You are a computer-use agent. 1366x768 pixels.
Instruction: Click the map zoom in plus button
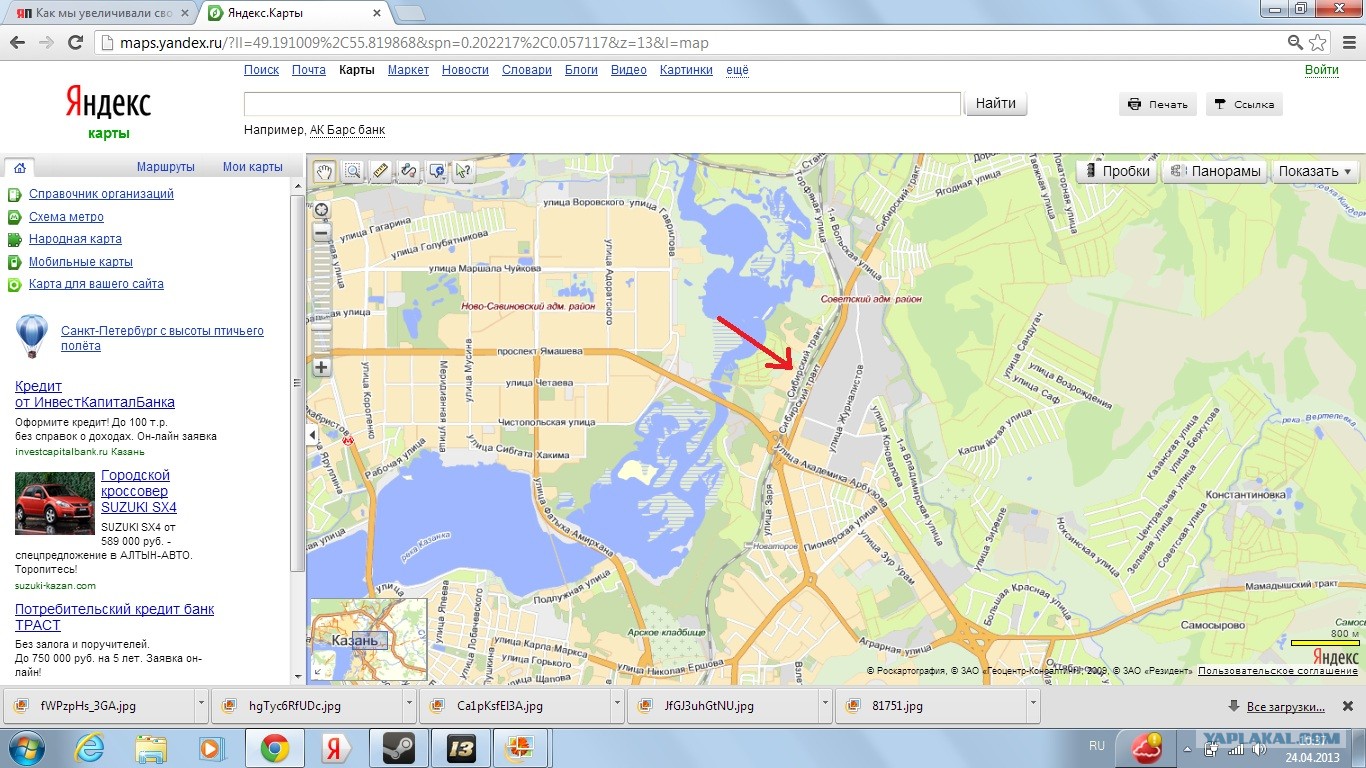click(x=321, y=367)
